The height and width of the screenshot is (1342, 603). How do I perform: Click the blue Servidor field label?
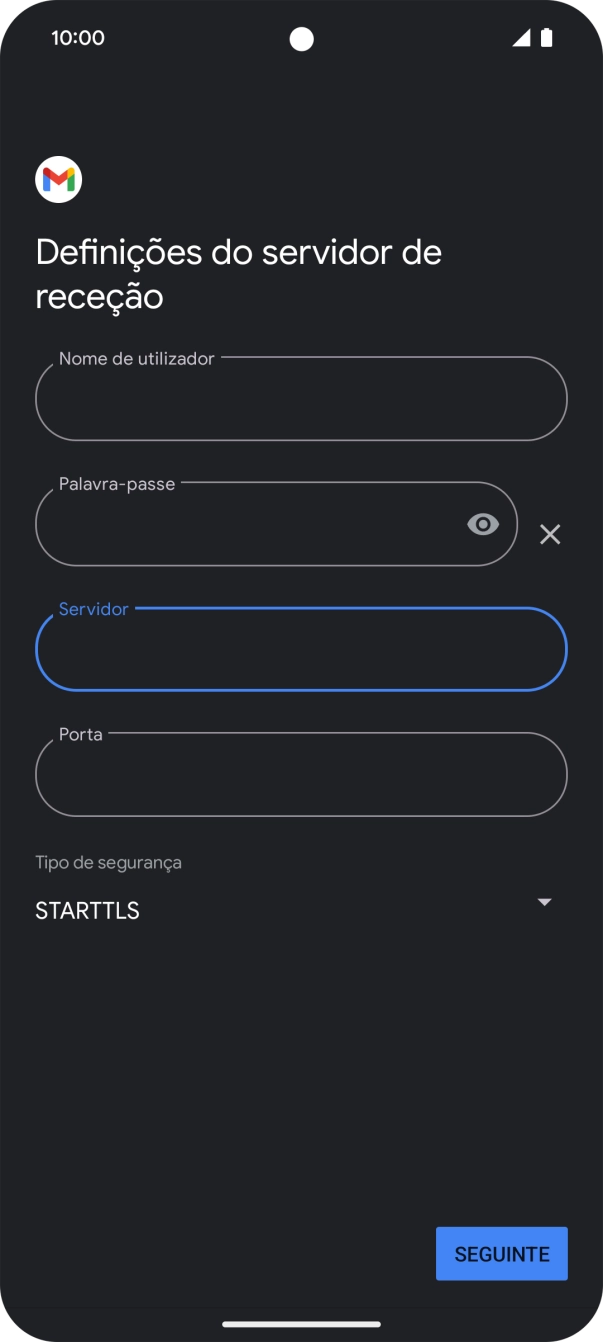pyautogui.click(x=94, y=609)
